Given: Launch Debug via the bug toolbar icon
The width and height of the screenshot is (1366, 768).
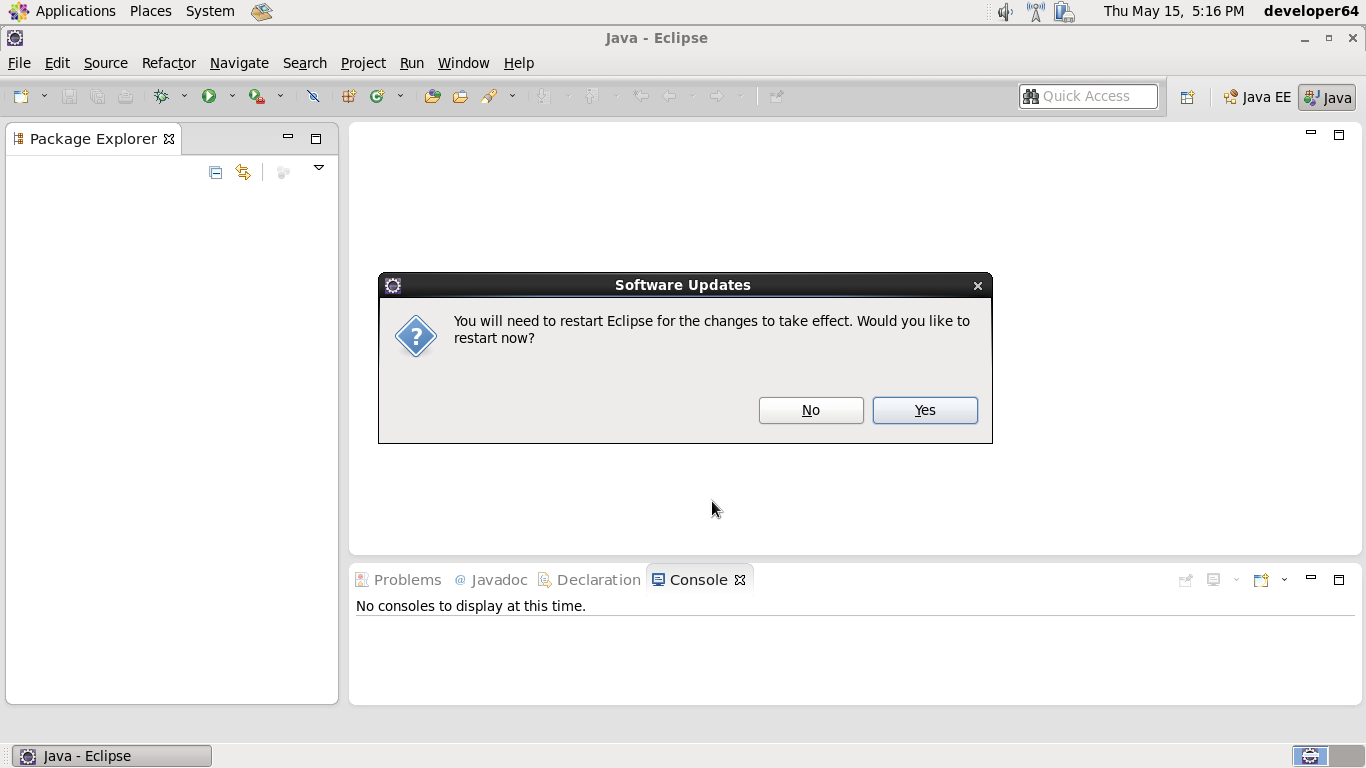Looking at the screenshot, I should click(161, 97).
